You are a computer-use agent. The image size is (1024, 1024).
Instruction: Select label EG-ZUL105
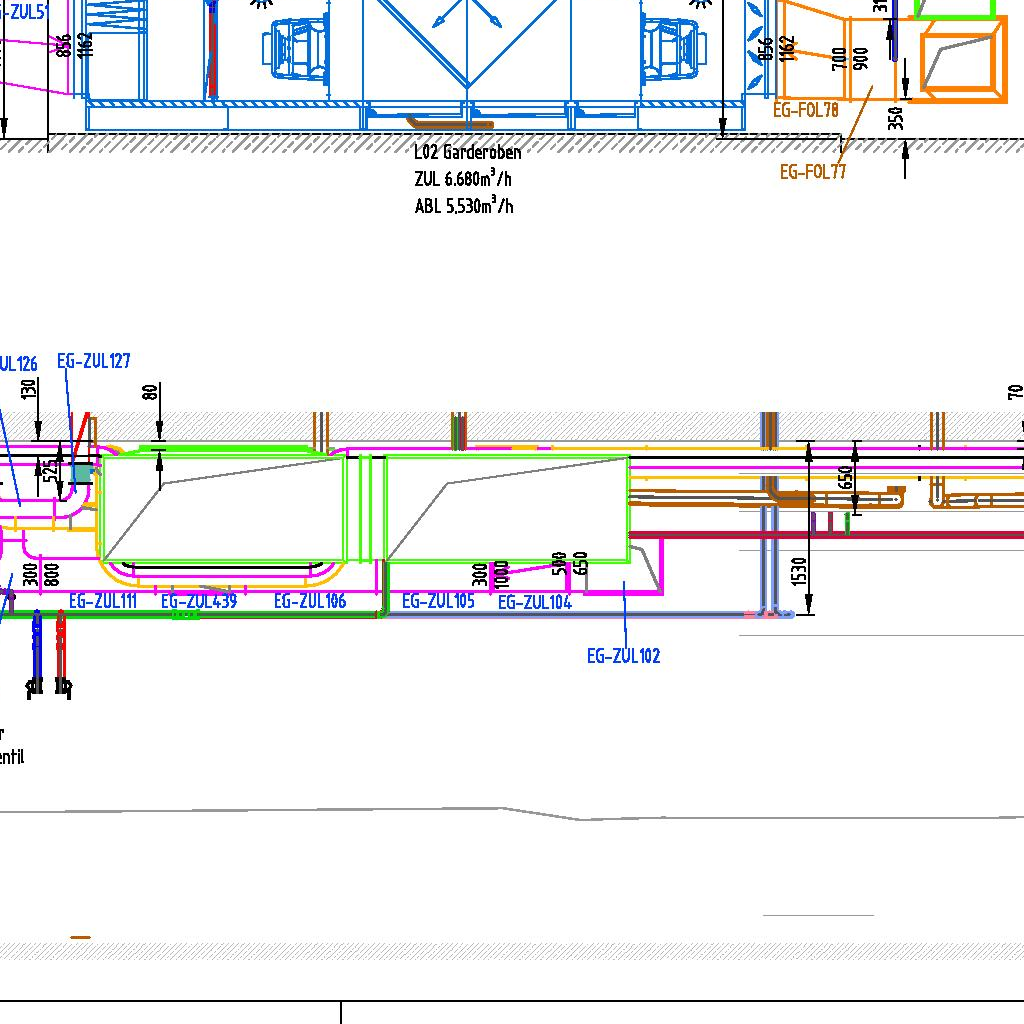tap(438, 601)
